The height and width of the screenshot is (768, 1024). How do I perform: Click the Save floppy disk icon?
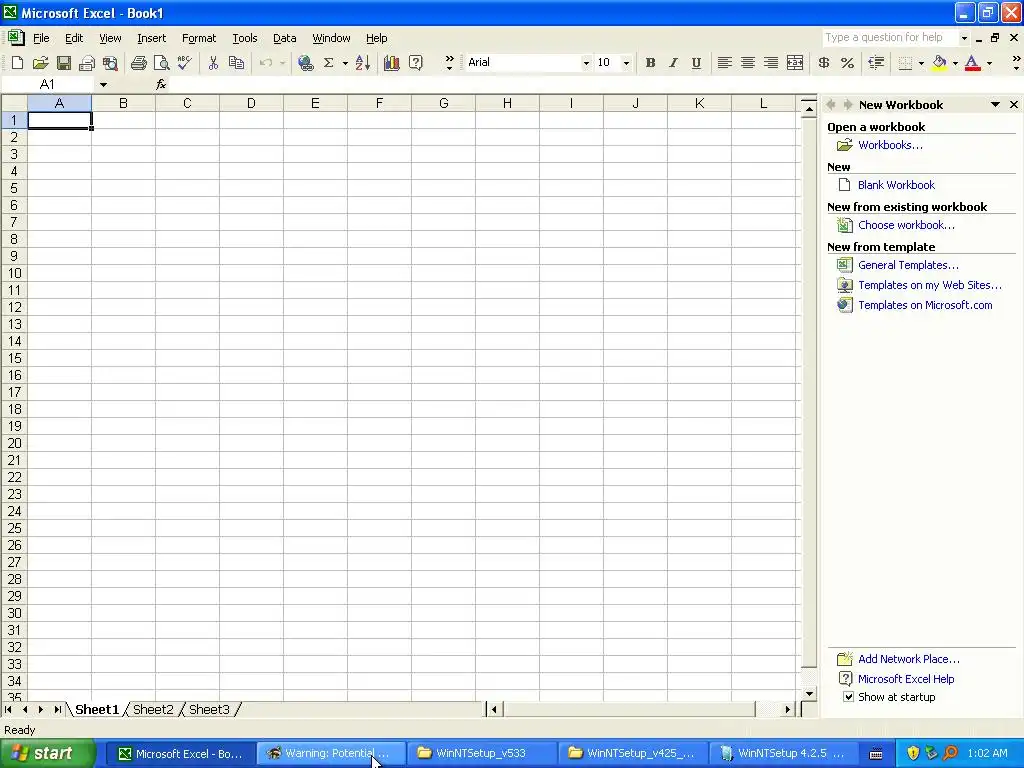coord(64,63)
